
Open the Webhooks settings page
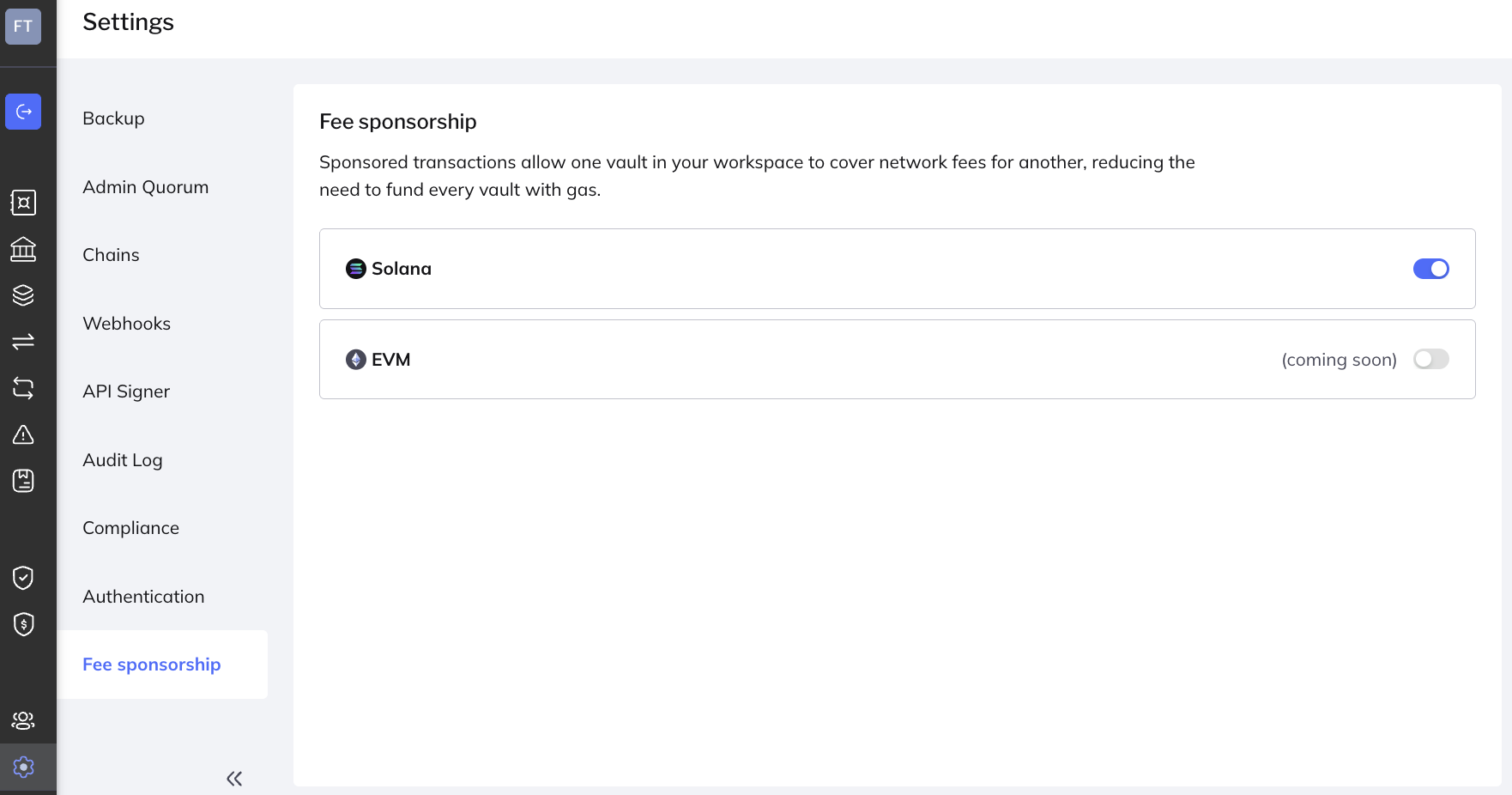126,324
